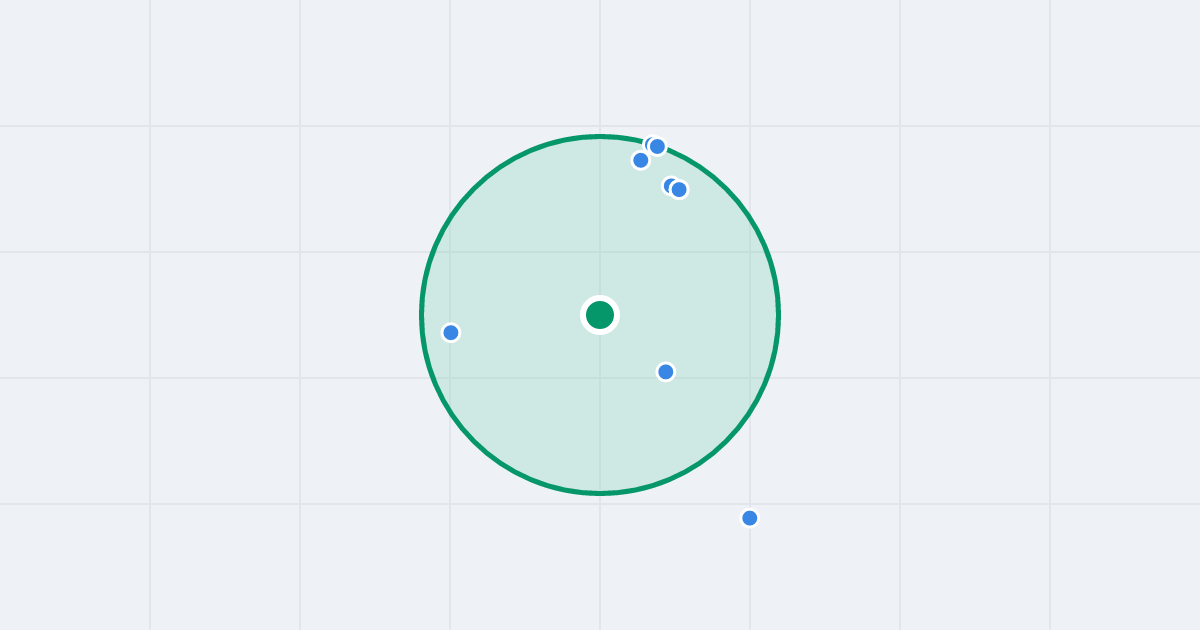Image resolution: width=1200 pixels, height=630 pixels.
Task: Click the vertical gridline directly above the circle's top
Action: coord(600,65)
